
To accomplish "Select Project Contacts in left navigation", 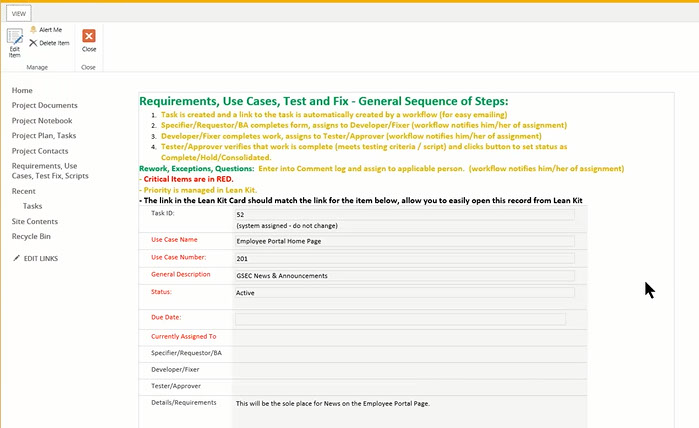I will (40, 150).
